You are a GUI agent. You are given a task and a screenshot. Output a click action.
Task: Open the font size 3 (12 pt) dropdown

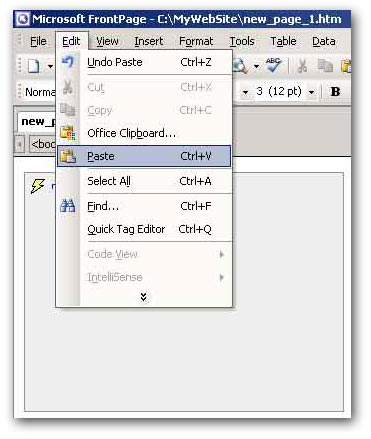(x=312, y=92)
